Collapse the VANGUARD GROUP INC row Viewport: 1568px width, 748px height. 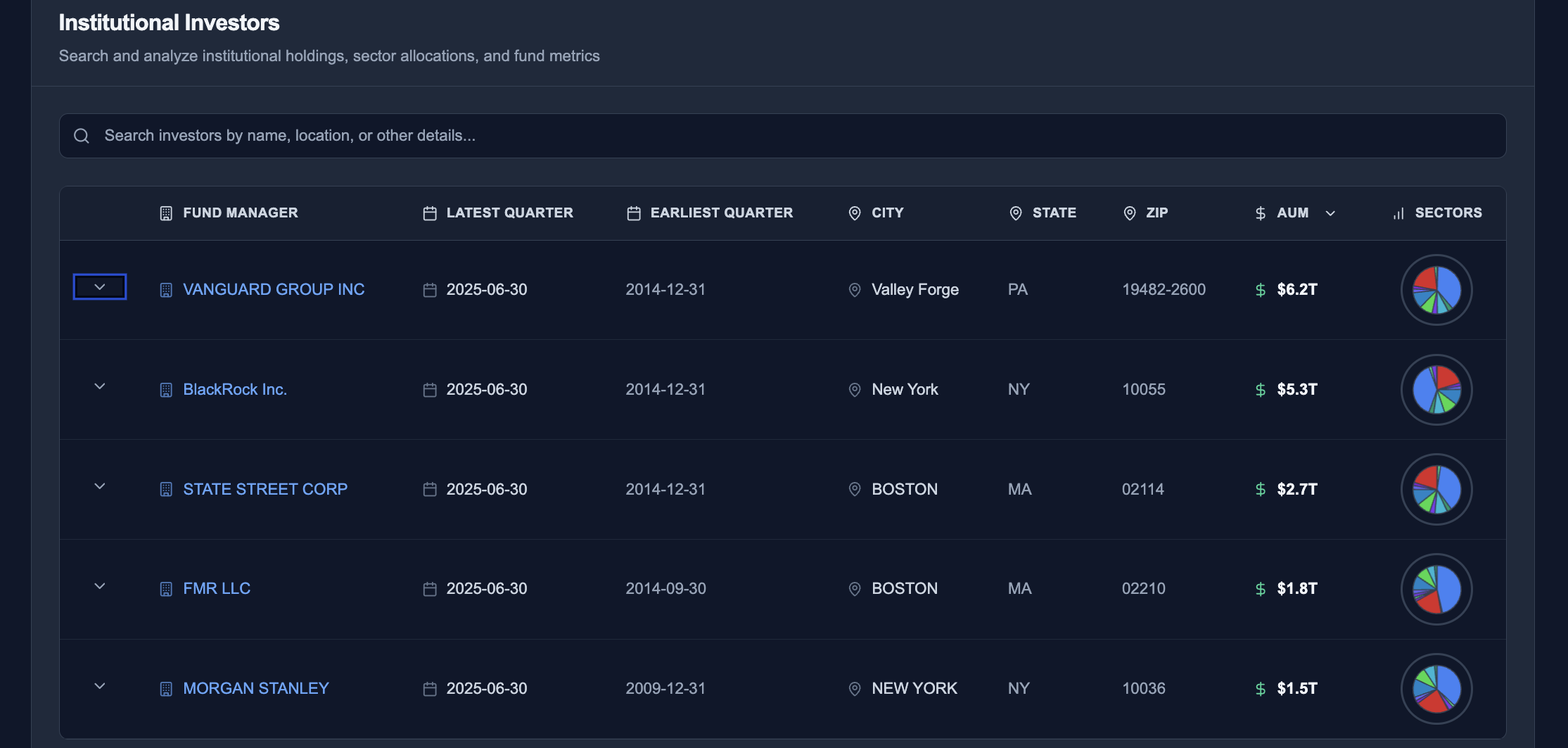pos(99,286)
